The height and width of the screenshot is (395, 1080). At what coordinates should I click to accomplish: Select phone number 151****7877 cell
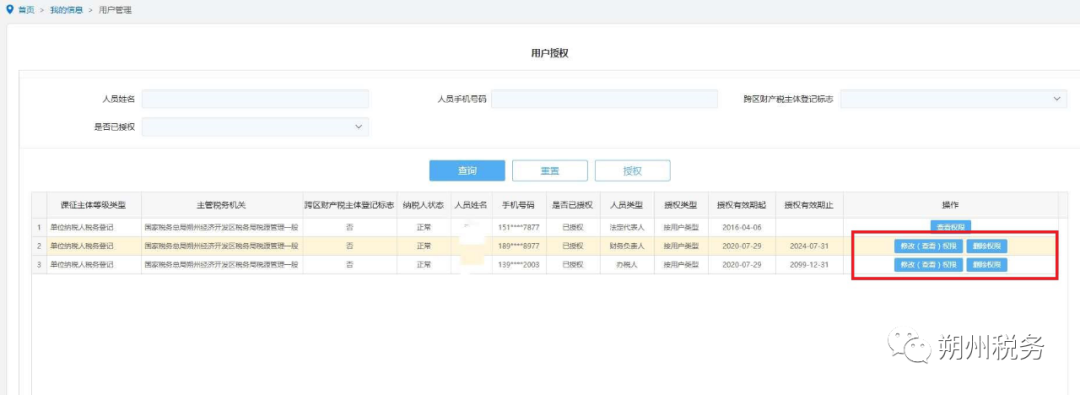519,227
